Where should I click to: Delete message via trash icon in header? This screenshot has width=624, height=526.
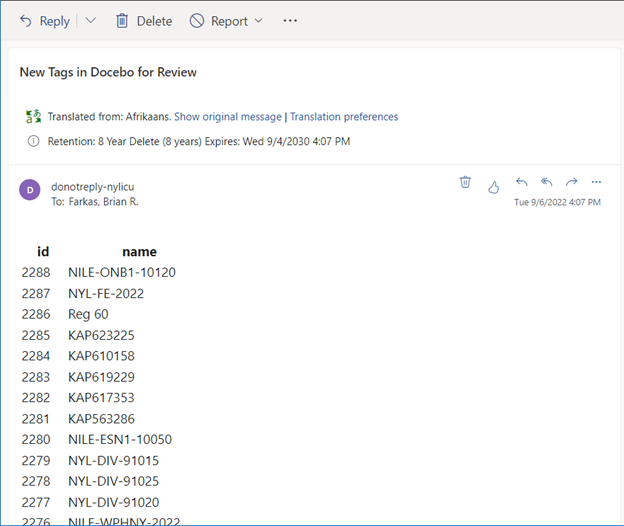[465, 182]
